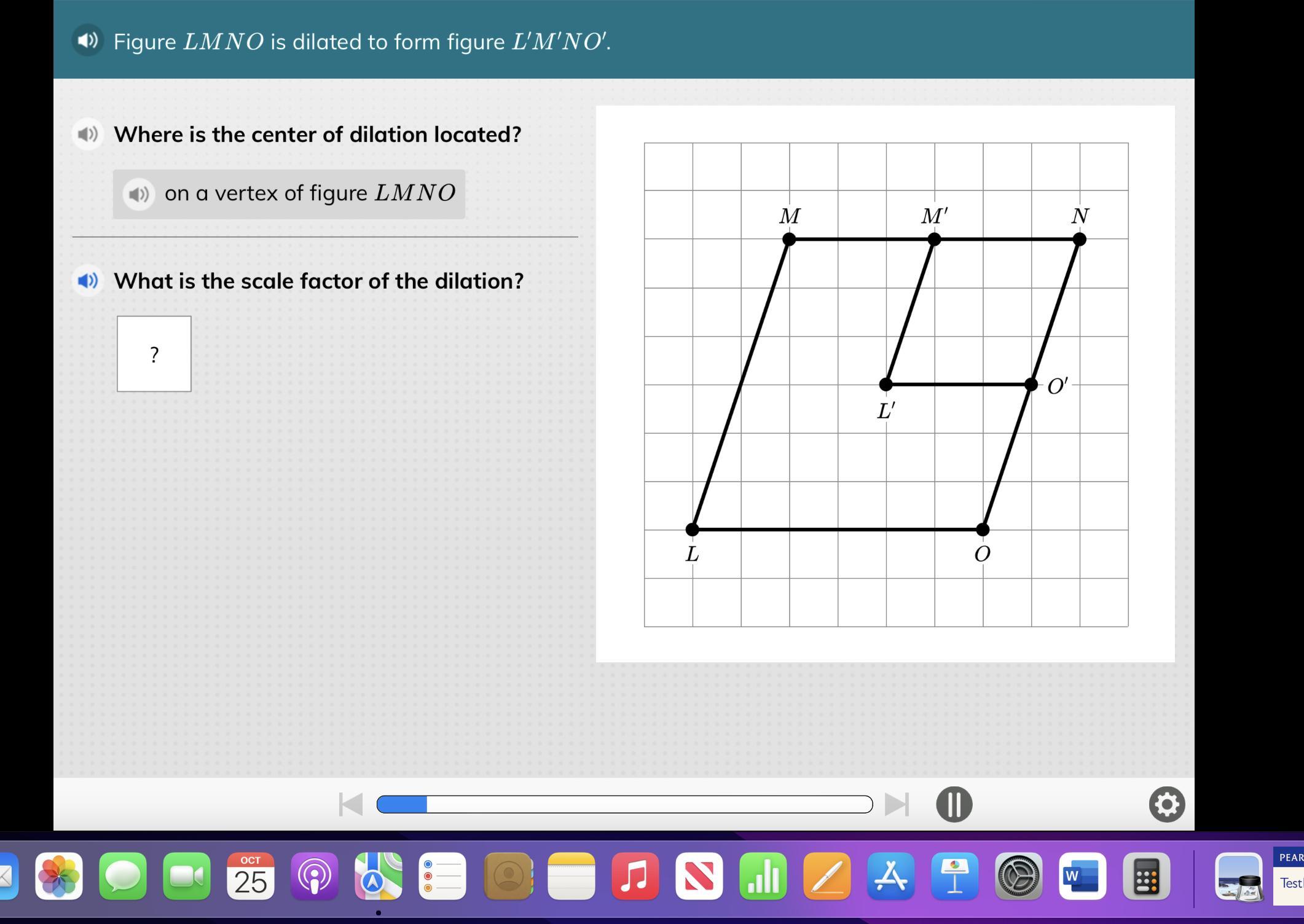Click the scale factor answer box

(154, 354)
